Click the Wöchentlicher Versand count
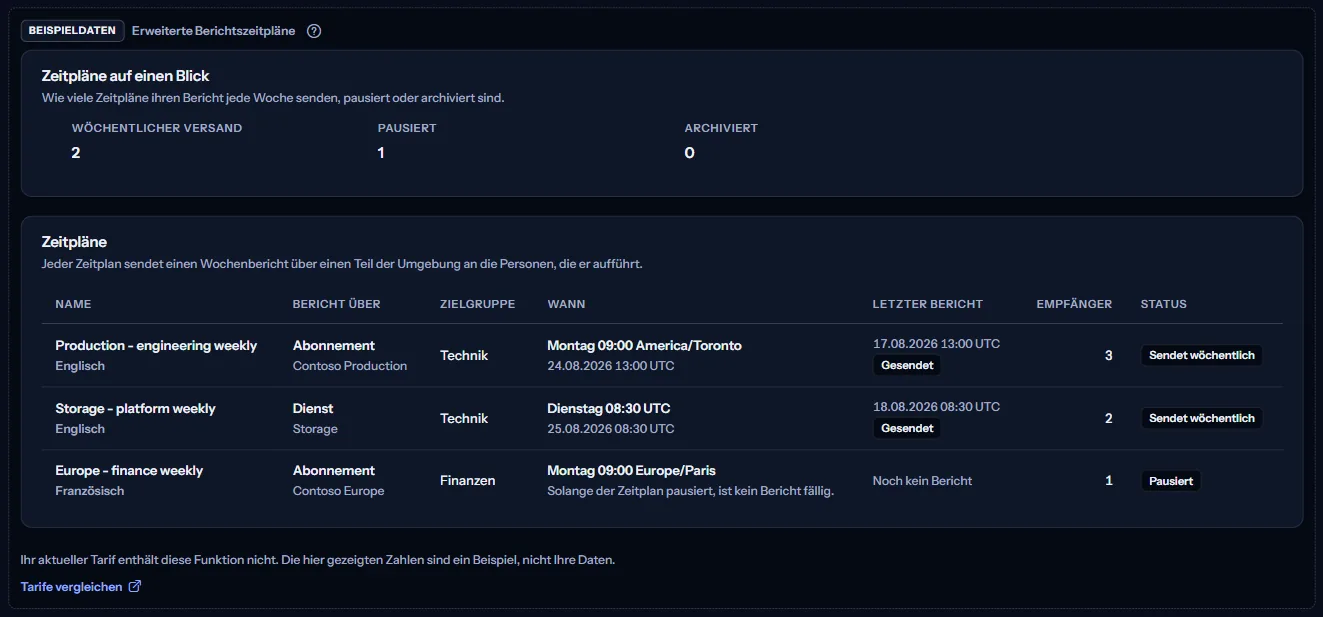The width and height of the screenshot is (1323, 617). tap(76, 153)
